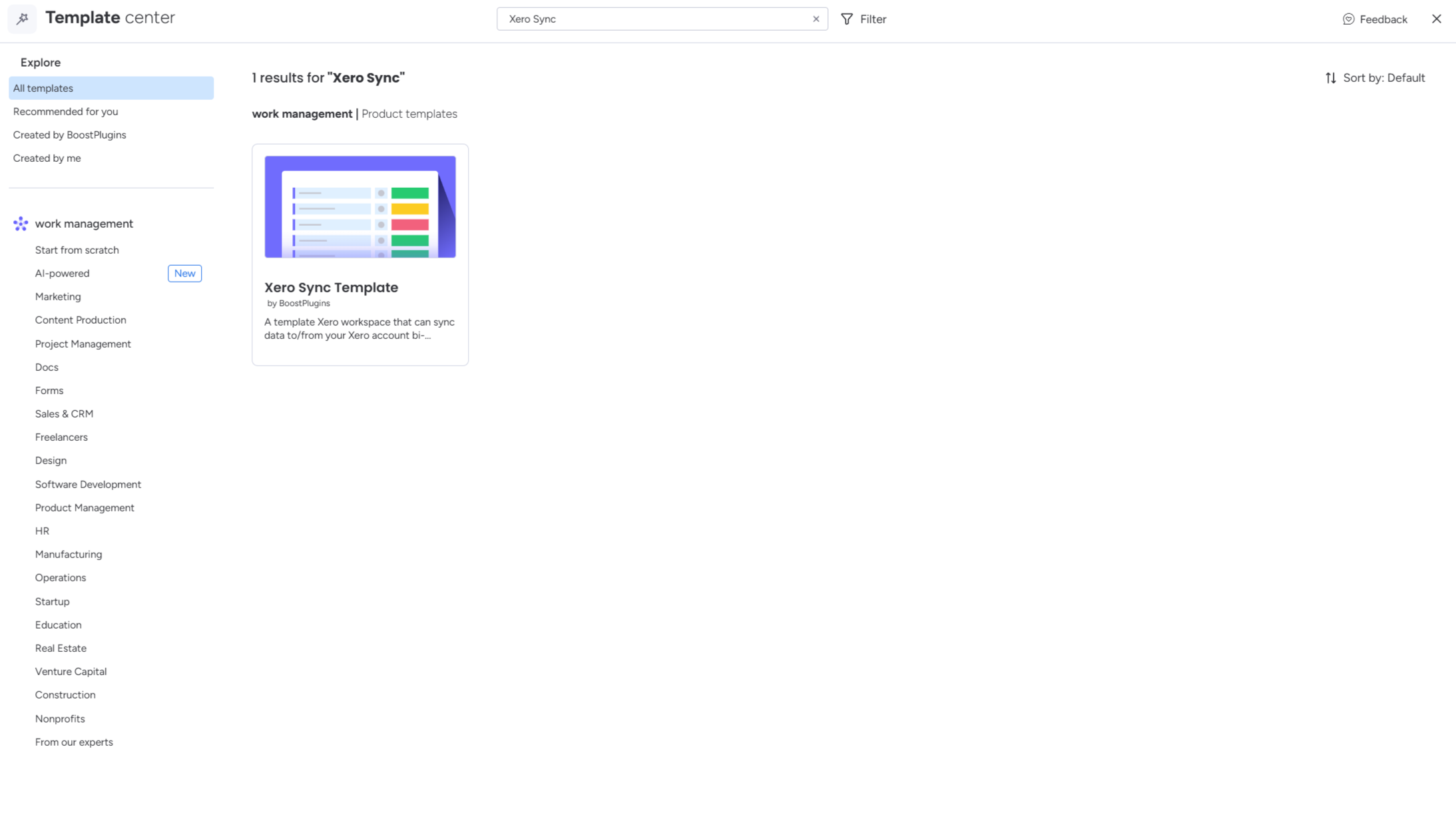Clear the Xero Sync search with the X icon
Screen dimensions: 1456x819
pyautogui.click(x=816, y=19)
